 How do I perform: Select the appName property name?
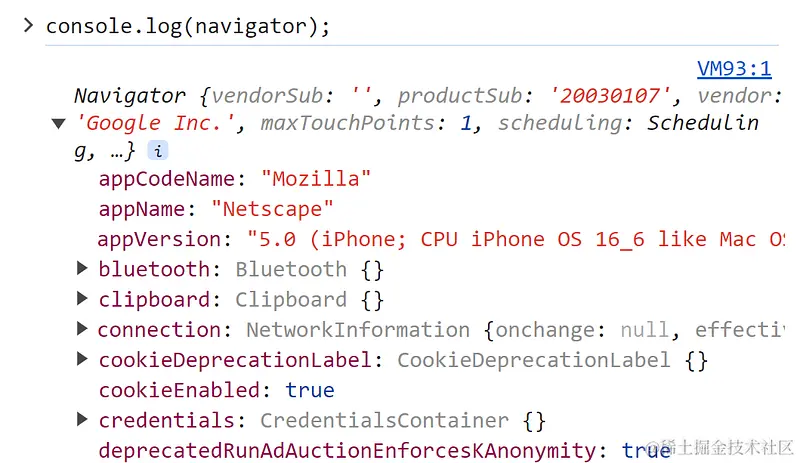click(141, 209)
